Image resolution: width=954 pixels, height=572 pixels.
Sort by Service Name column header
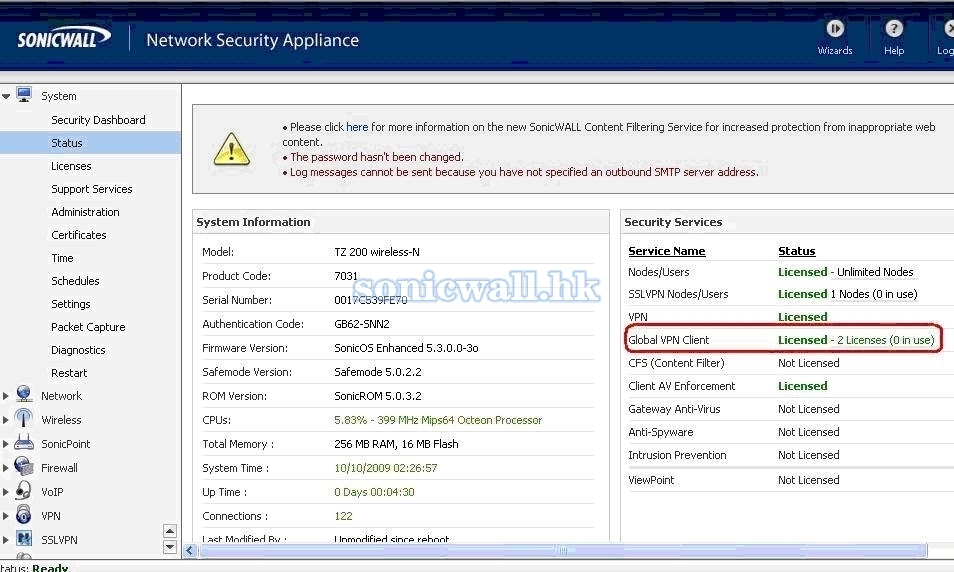pos(666,251)
